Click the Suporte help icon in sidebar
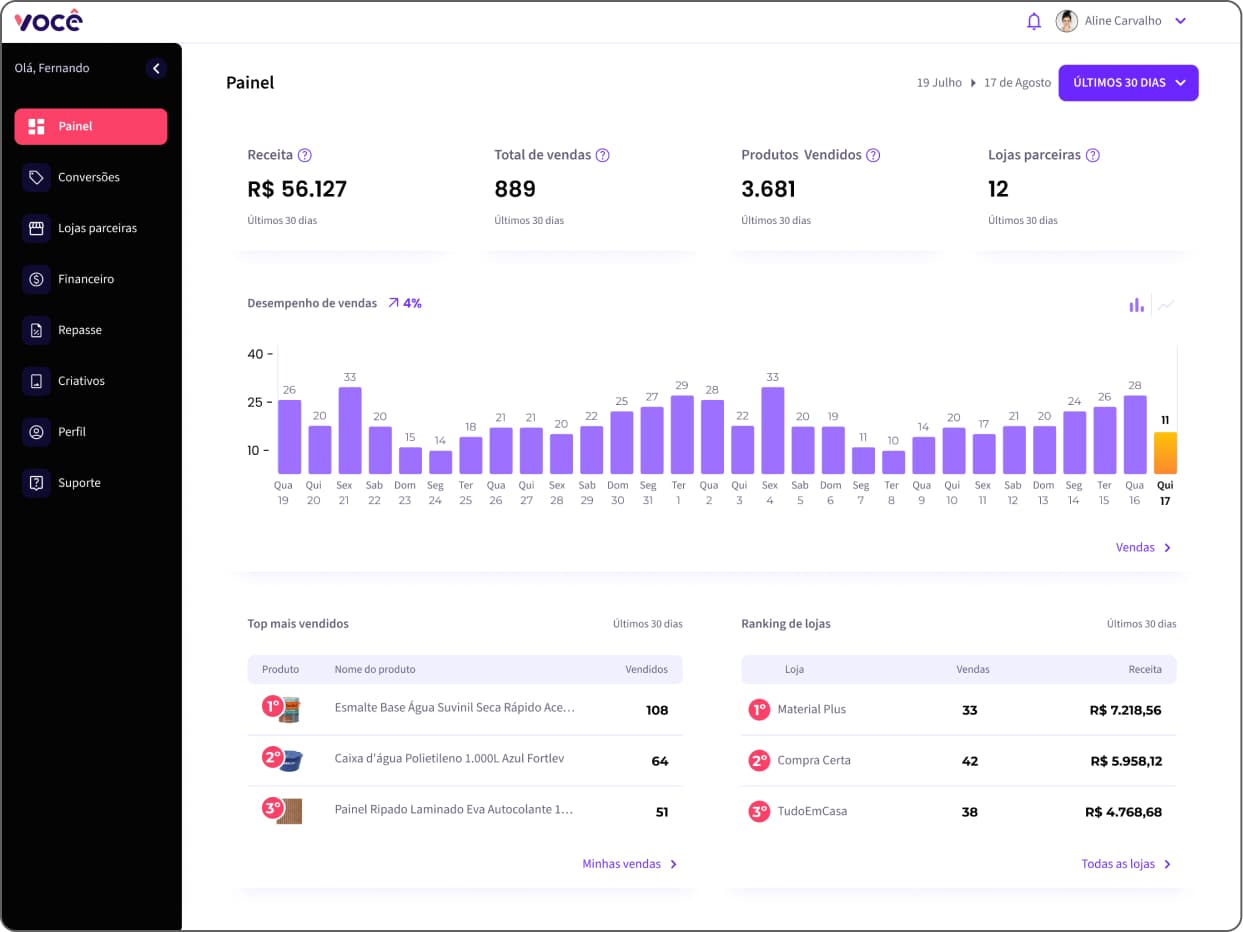Screen dimensions: 1243x932 tap(37, 483)
